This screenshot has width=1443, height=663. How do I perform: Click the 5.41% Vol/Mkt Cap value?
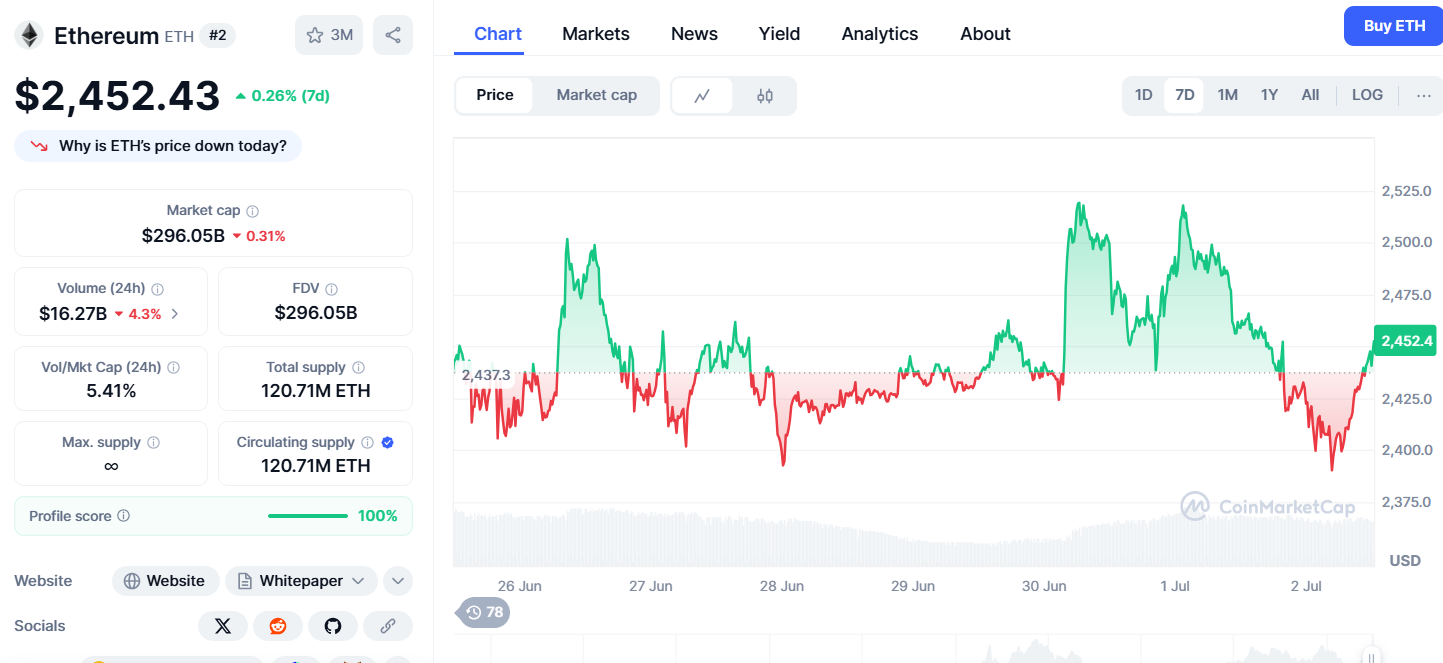point(111,391)
